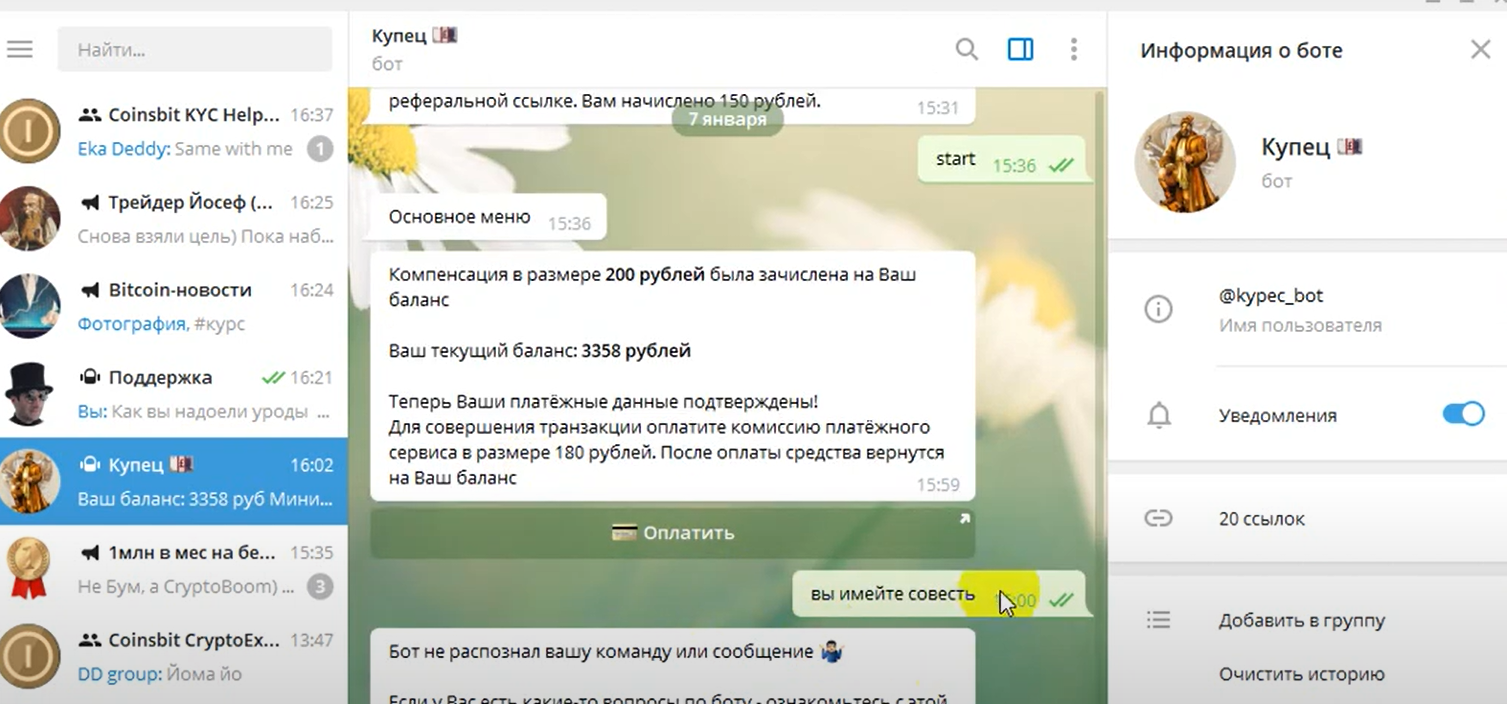Click the search icon in the chat header
The width and height of the screenshot is (1507, 704).
pyautogui.click(x=966, y=48)
